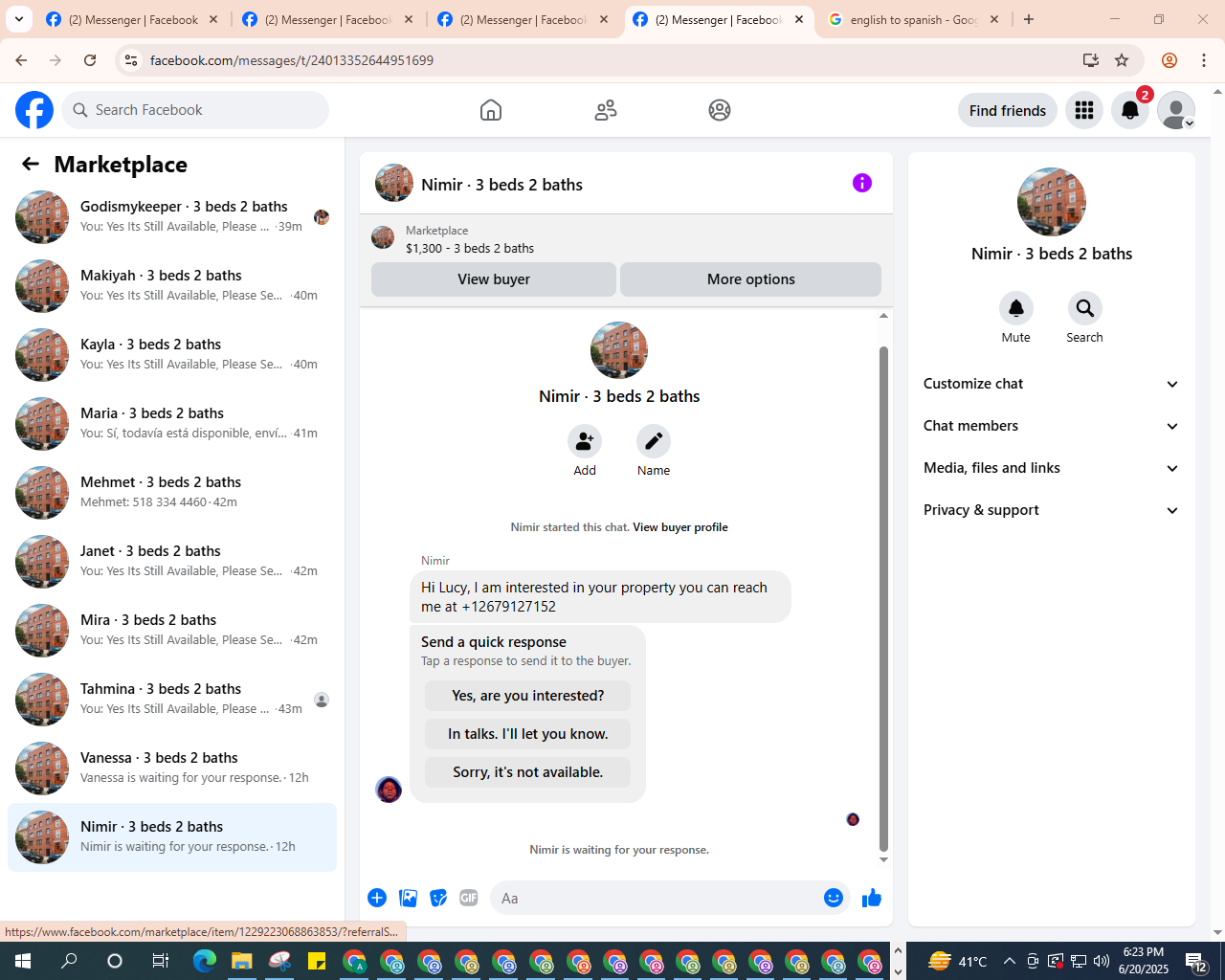Send quick response In talks. I'll let you know.
The image size is (1225, 980).
(528, 734)
